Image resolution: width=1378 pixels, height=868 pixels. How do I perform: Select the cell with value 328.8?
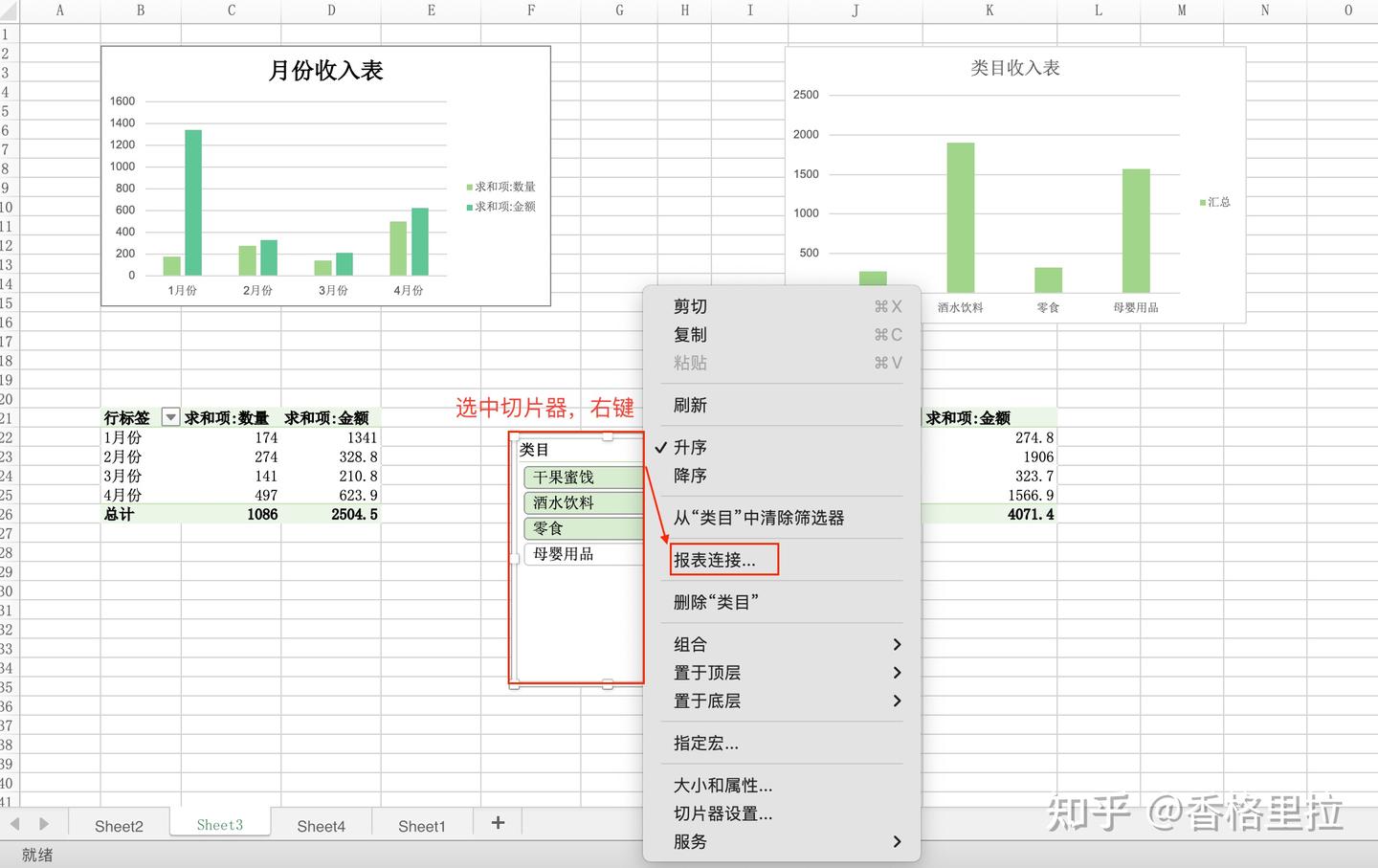coord(331,456)
